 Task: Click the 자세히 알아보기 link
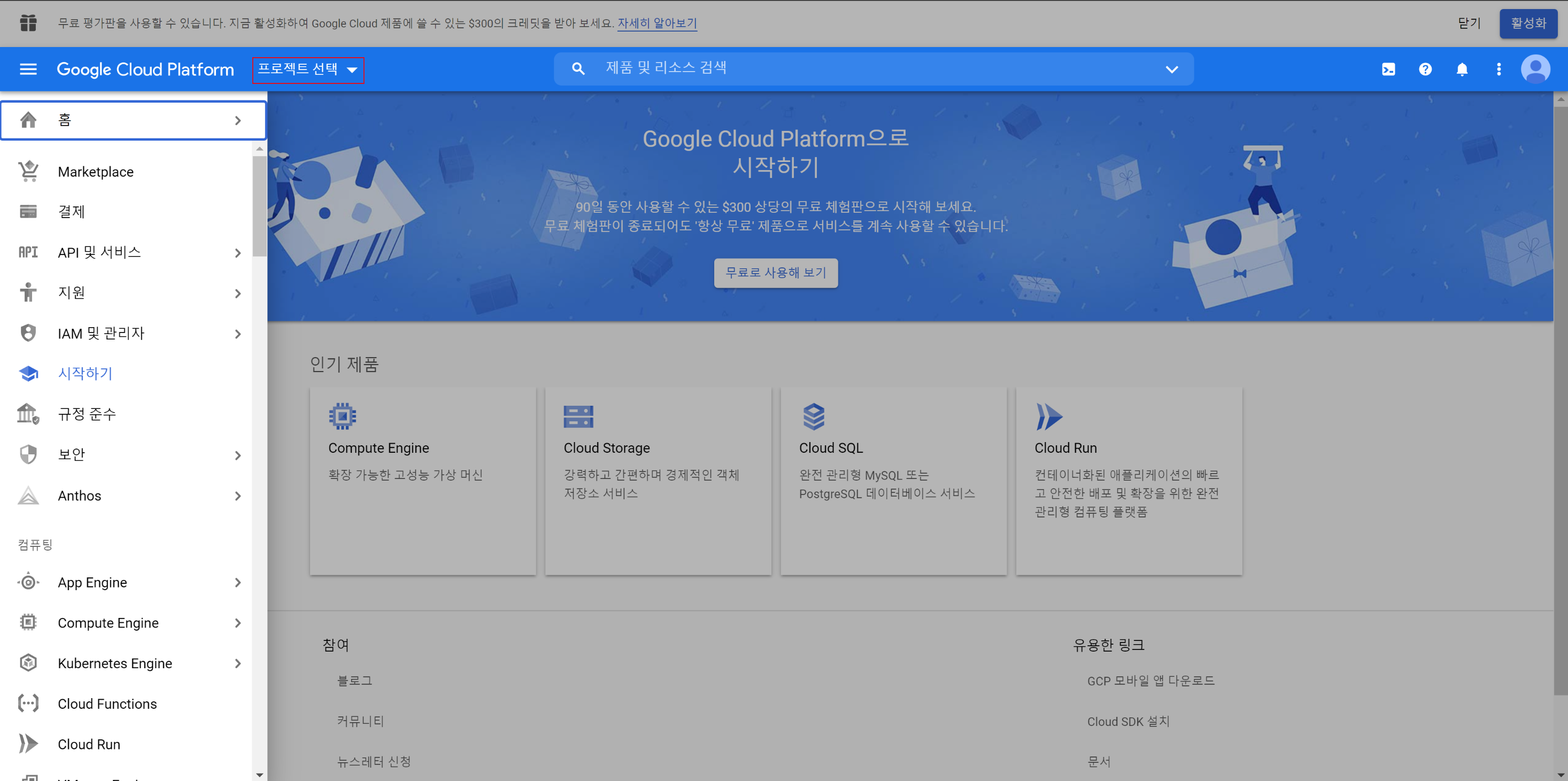(657, 23)
